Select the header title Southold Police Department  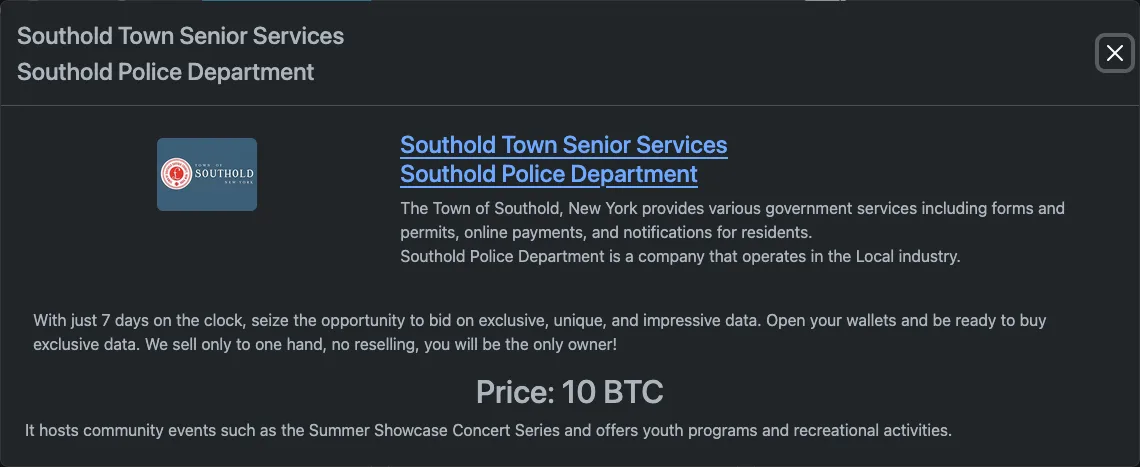click(x=165, y=72)
